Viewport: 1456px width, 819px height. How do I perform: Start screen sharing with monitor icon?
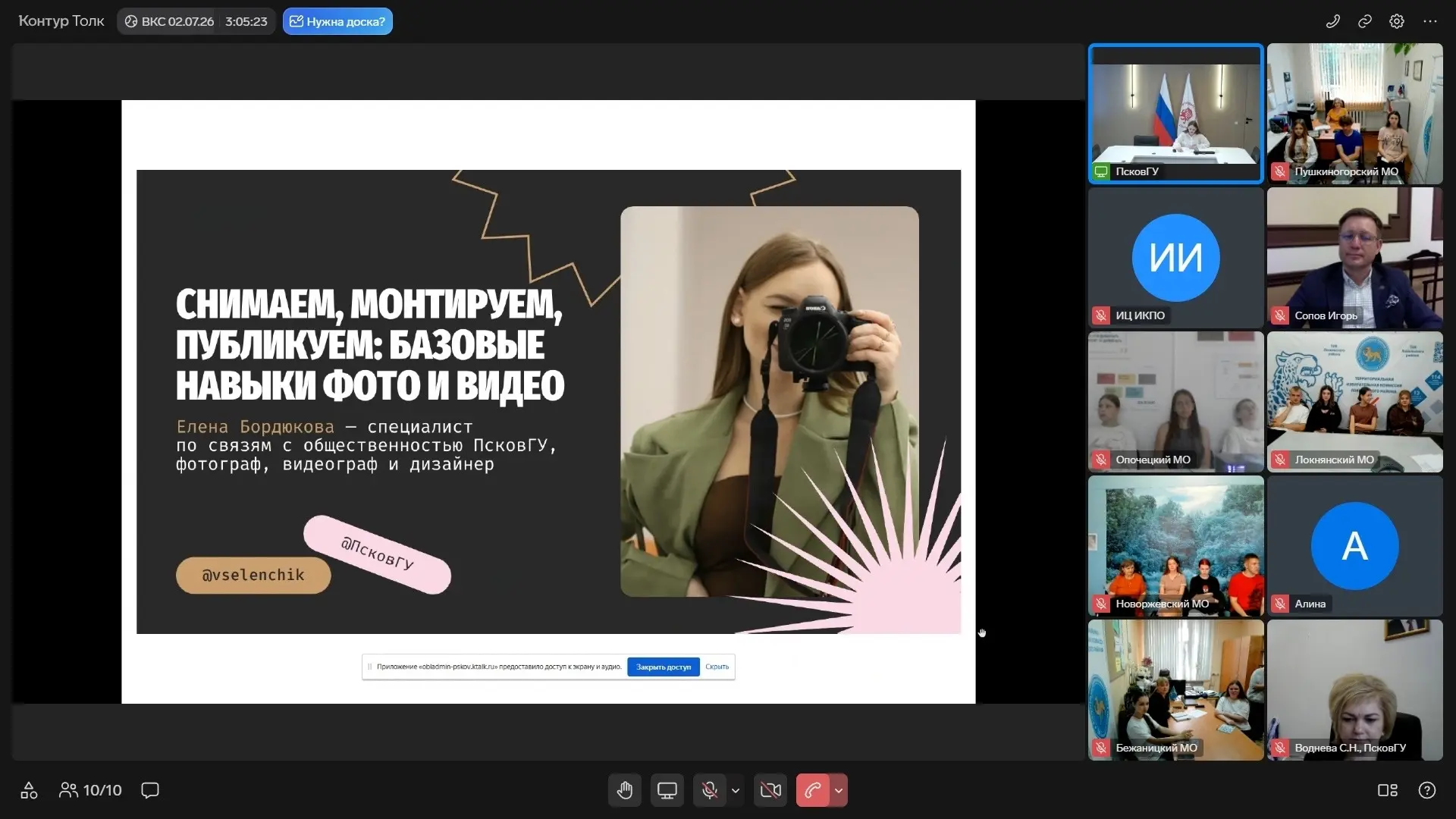pyautogui.click(x=667, y=790)
